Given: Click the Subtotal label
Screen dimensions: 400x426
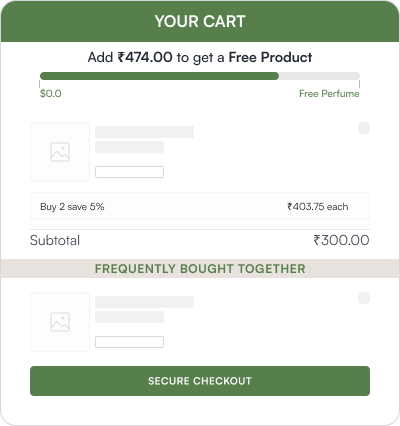Looking at the screenshot, I should (x=55, y=240).
